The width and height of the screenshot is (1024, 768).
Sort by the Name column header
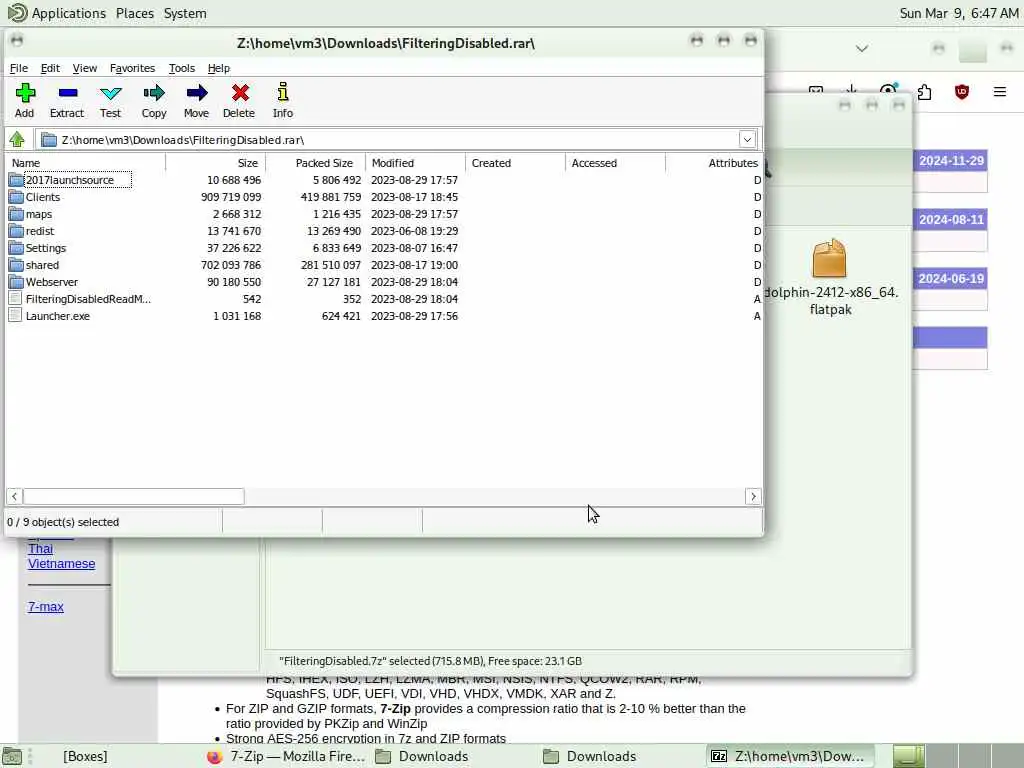coord(86,163)
